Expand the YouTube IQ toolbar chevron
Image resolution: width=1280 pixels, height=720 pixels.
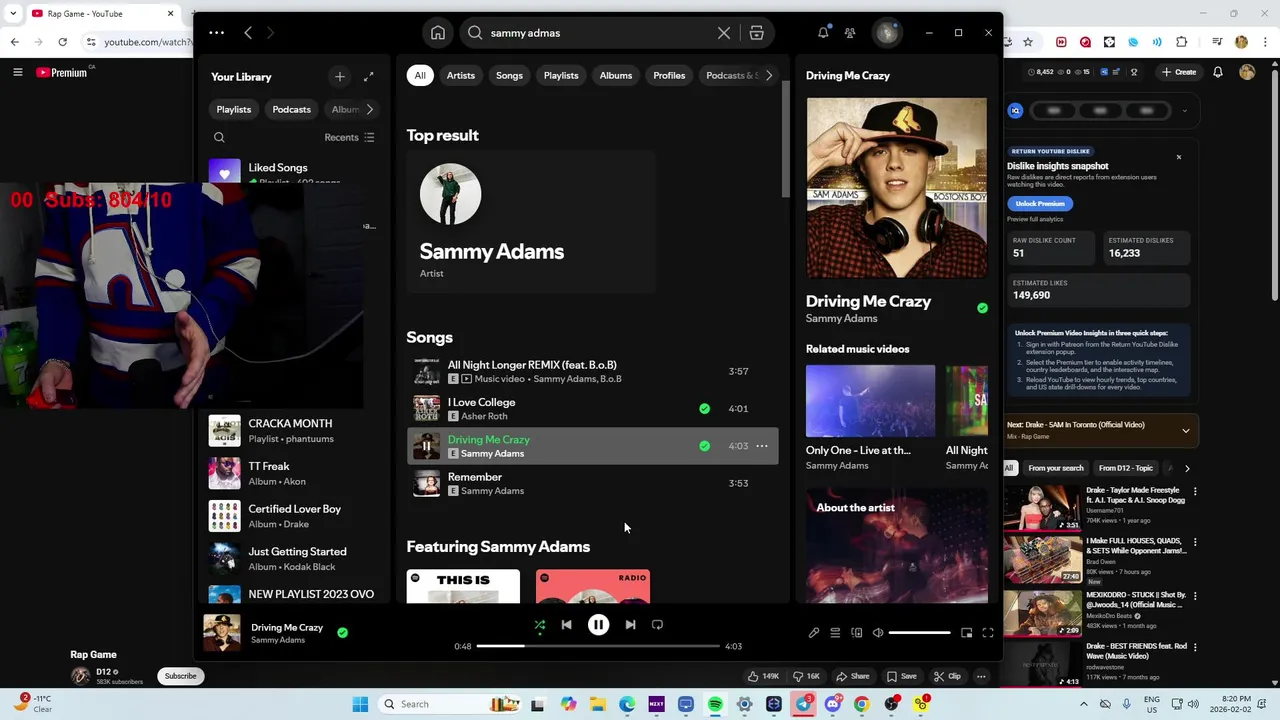(1185, 111)
